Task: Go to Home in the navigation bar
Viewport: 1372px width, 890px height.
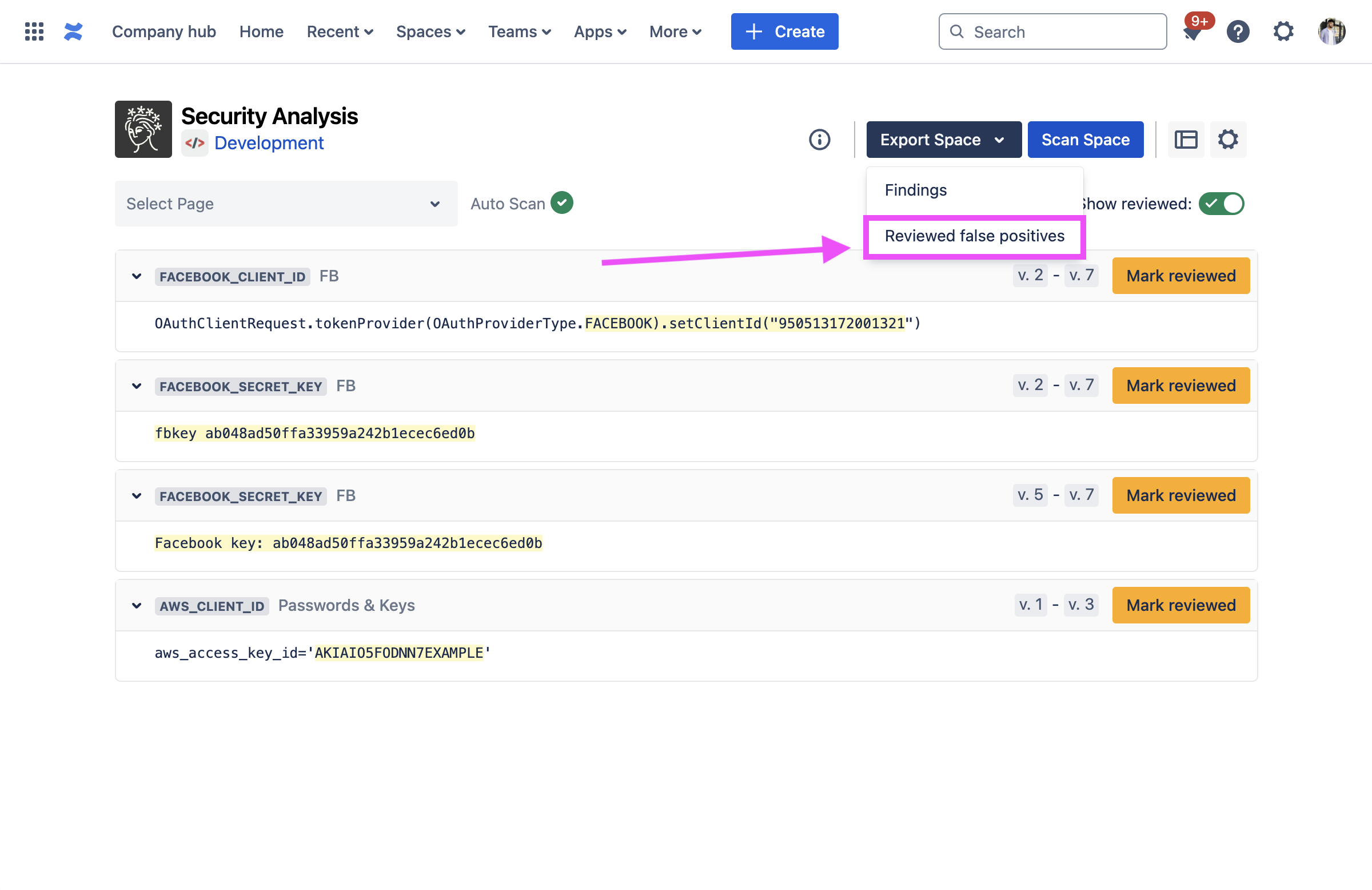Action: pyautogui.click(x=261, y=31)
